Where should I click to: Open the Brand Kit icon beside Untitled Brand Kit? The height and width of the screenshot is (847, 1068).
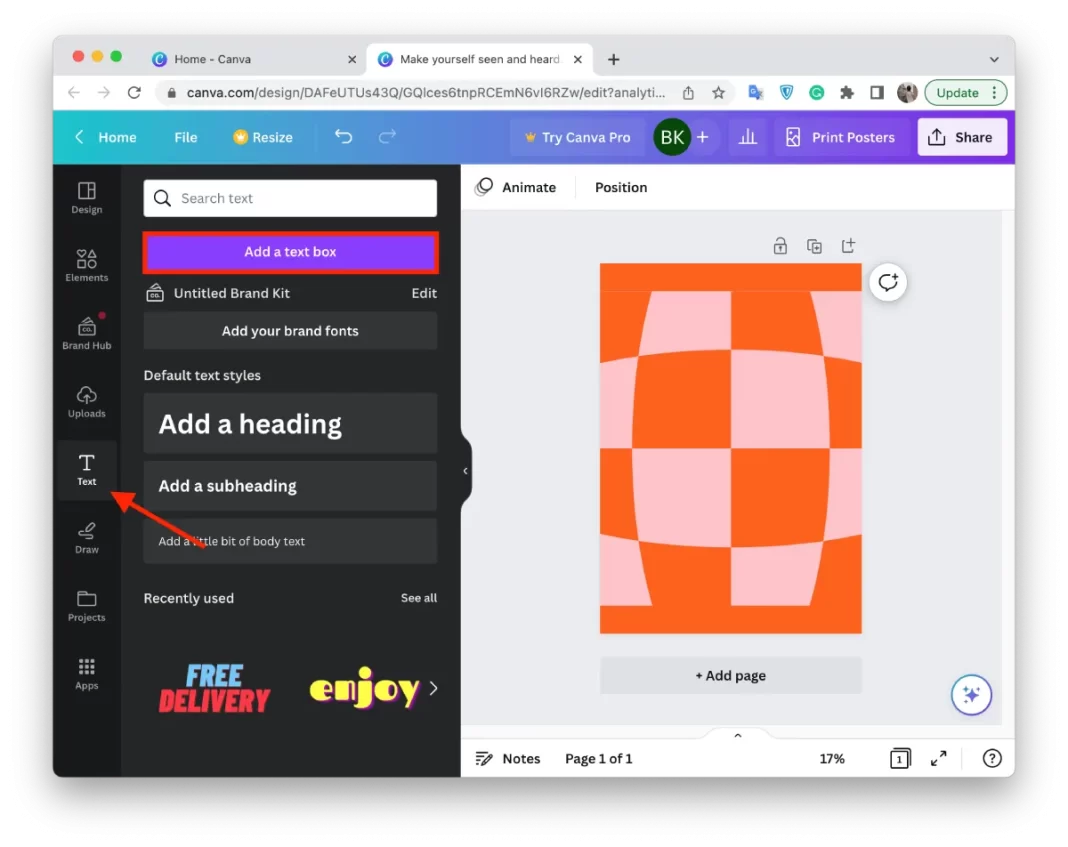[x=155, y=293]
